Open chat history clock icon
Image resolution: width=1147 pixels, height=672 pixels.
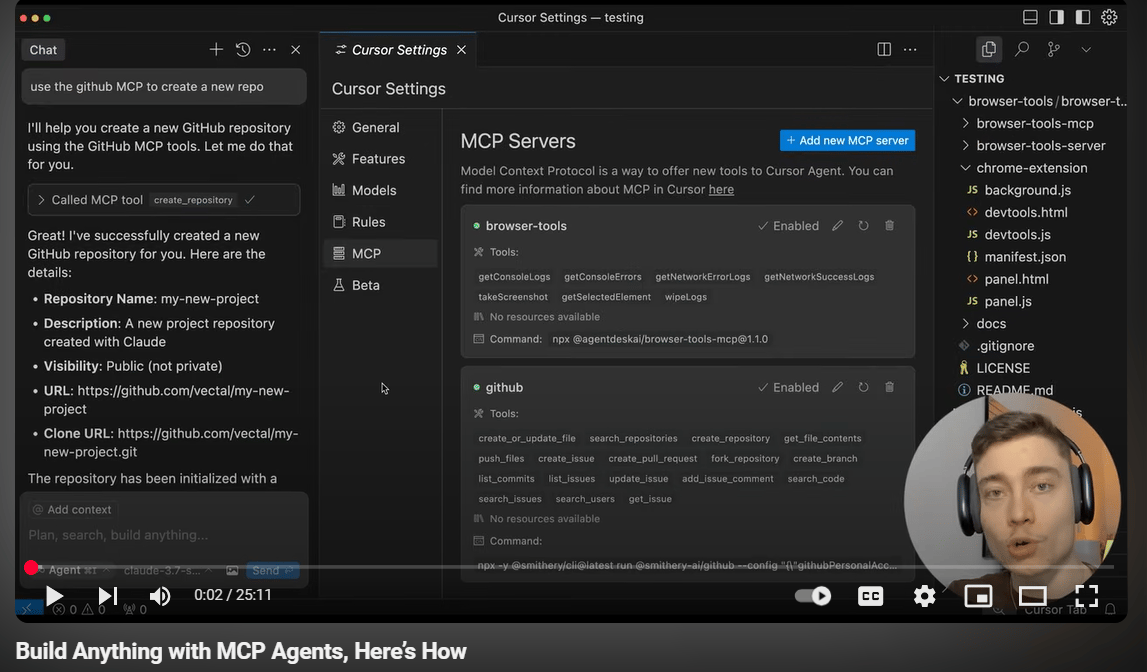[243, 50]
